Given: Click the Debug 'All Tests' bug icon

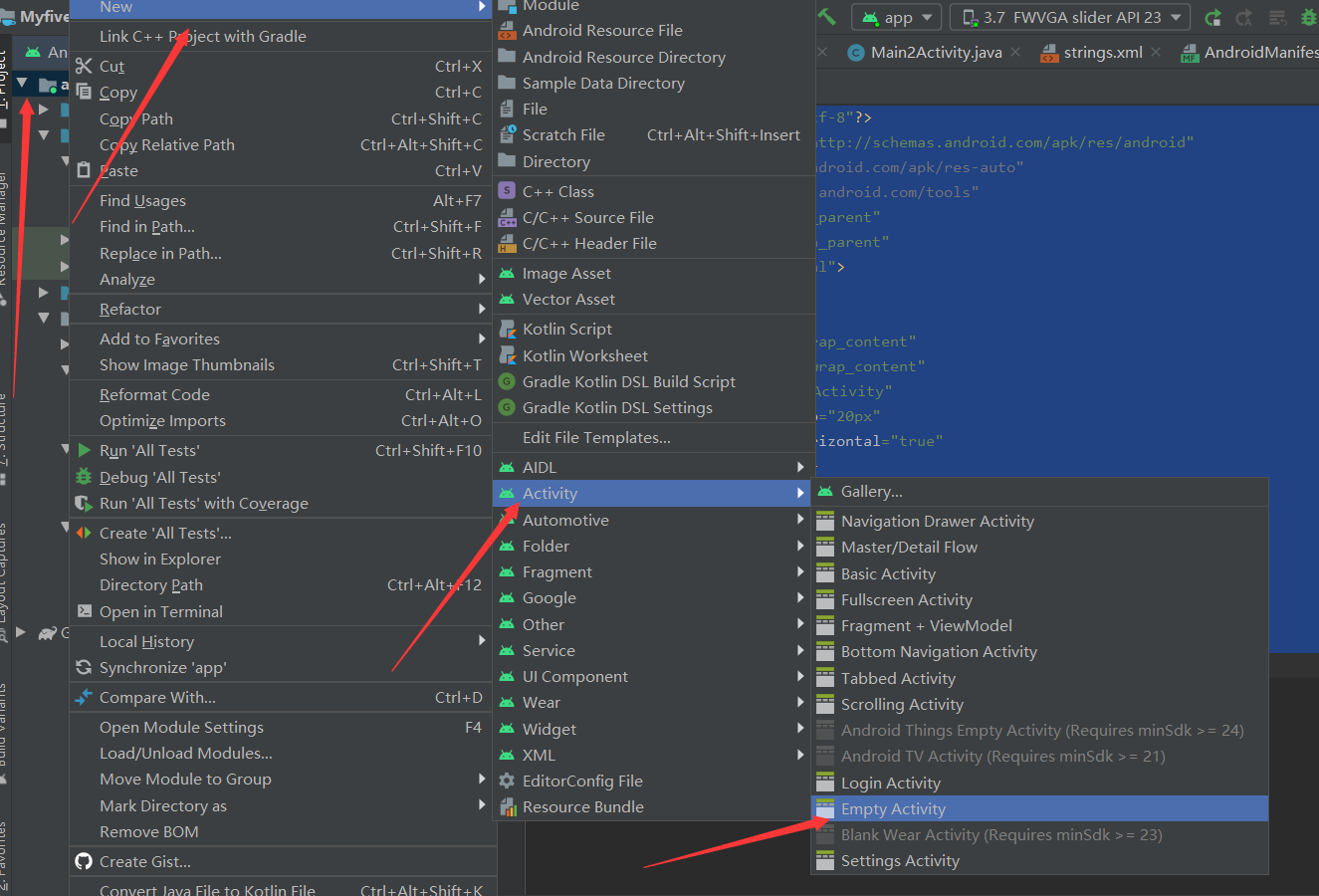Looking at the screenshot, I should pyautogui.click(x=84, y=477).
